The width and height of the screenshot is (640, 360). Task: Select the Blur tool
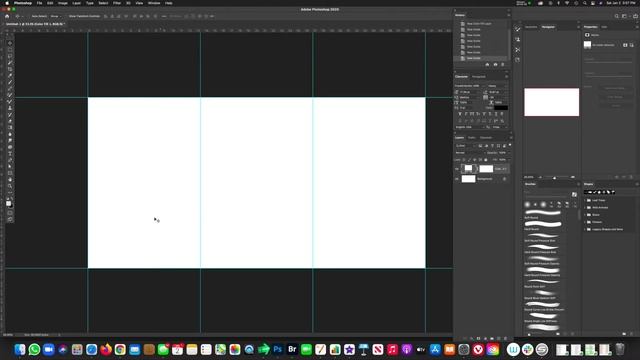point(10,134)
